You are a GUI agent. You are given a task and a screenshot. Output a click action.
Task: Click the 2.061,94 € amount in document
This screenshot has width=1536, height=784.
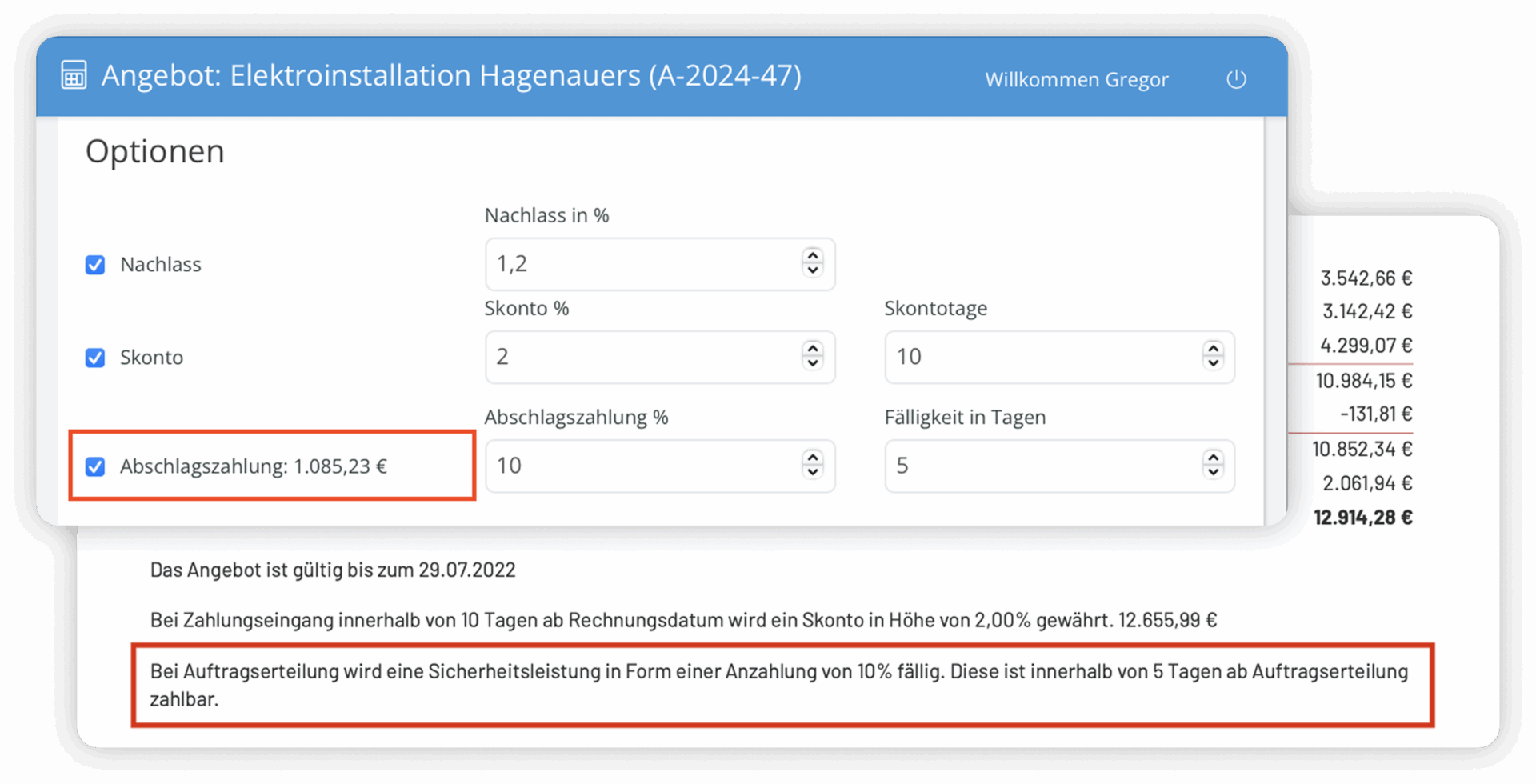pyautogui.click(x=1367, y=483)
